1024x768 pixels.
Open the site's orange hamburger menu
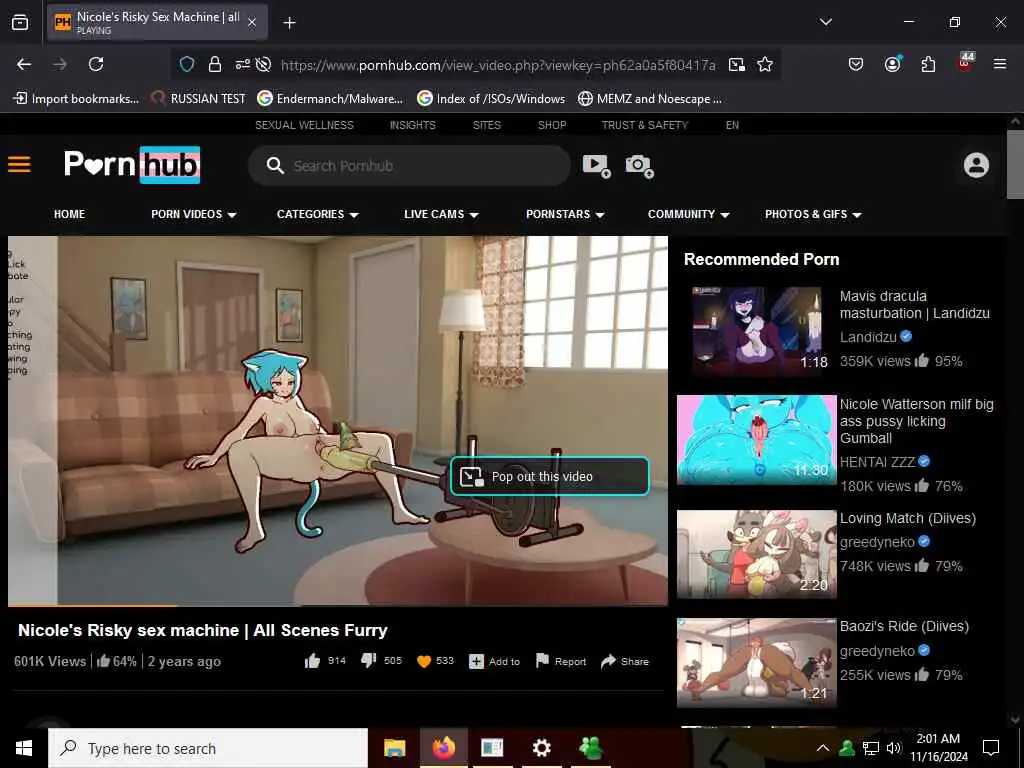coord(19,164)
